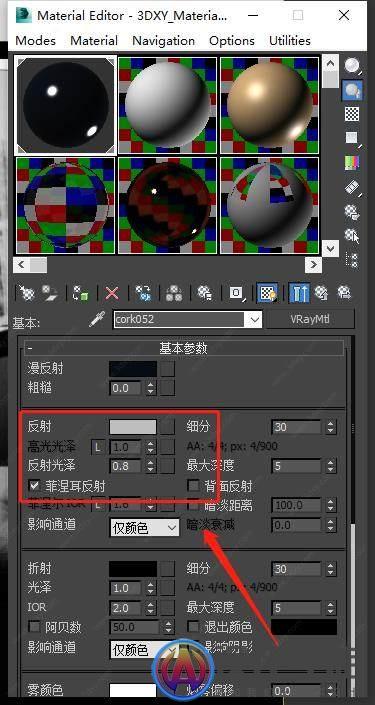Screen dimensions: 375x705
Task: Open Material Editor Options from side toolbar
Action: tap(353, 211)
